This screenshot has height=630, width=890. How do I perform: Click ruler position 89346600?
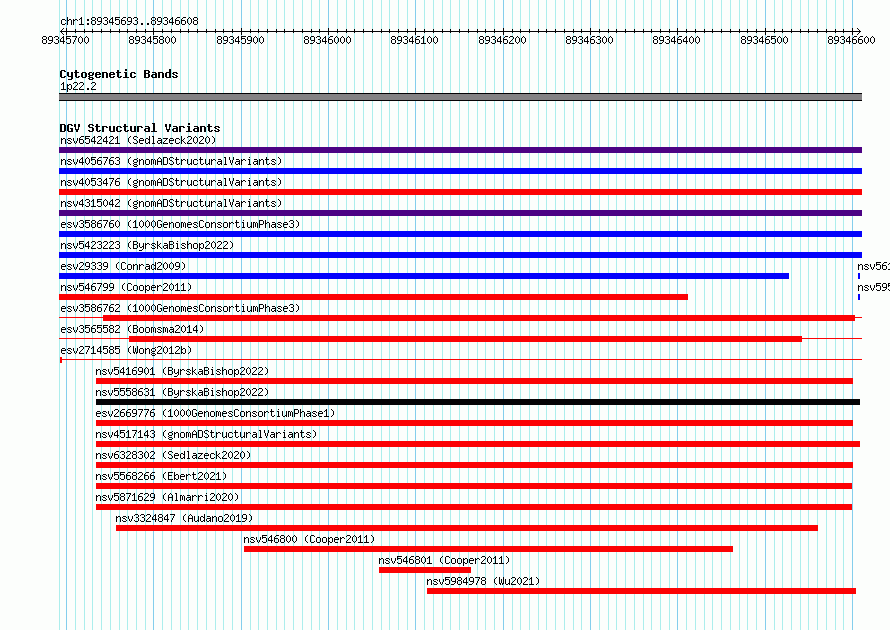[851, 40]
